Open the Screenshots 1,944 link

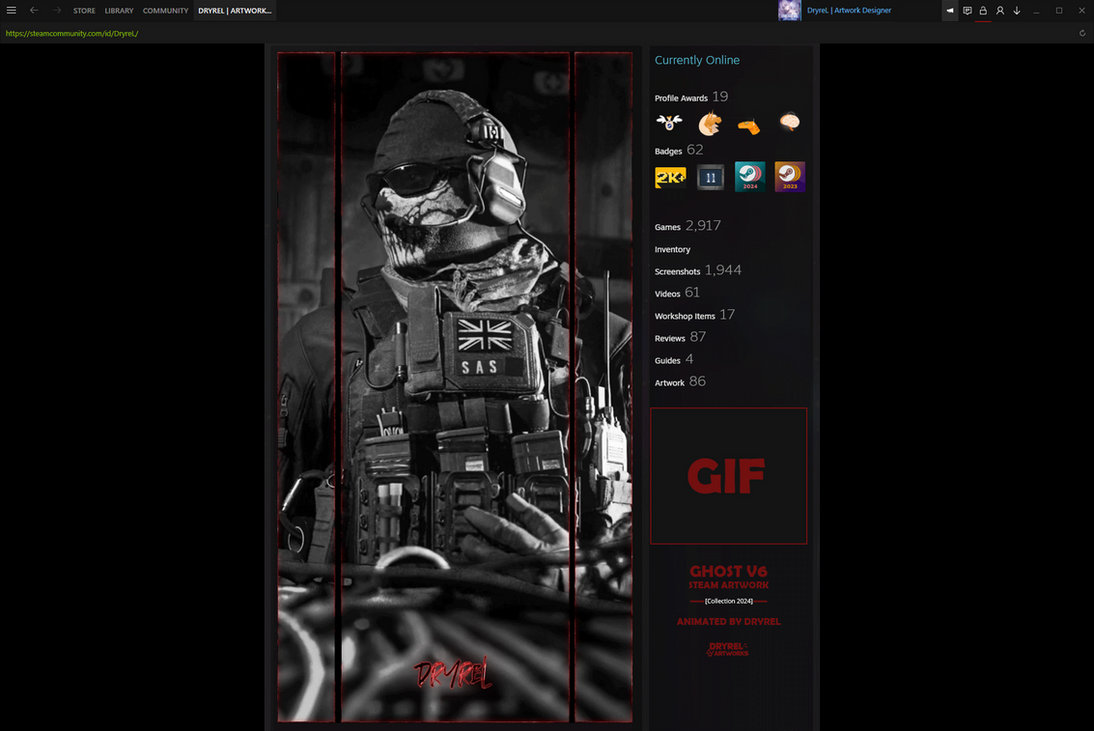tap(698, 271)
